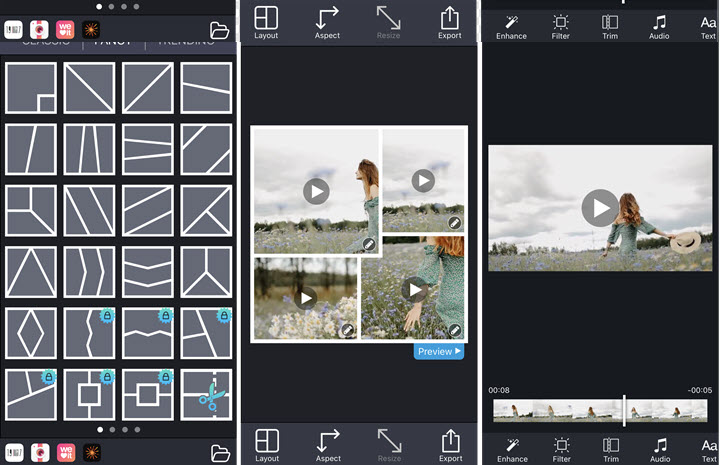Select Resize in the bottom collage toolbar
The height and width of the screenshot is (465, 720).
pyautogui.click(x=389, y=444)
